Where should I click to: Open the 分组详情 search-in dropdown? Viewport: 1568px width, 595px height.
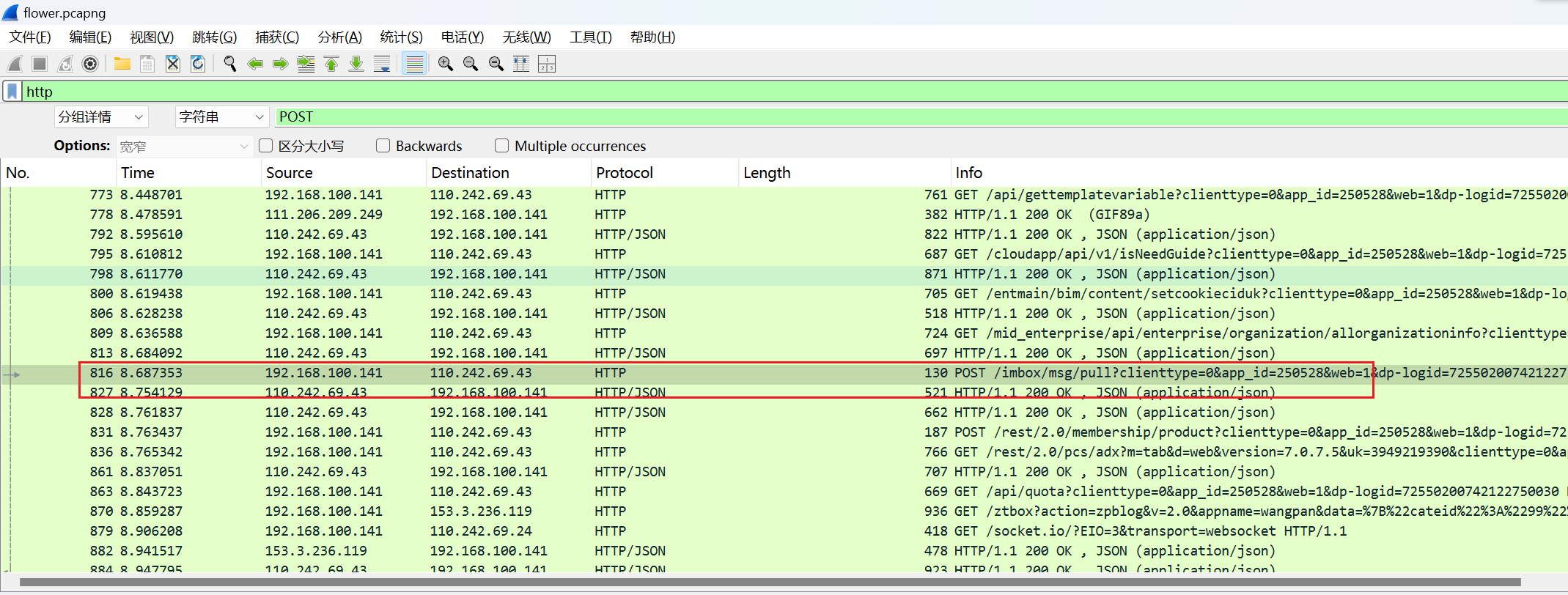[101, 117]
